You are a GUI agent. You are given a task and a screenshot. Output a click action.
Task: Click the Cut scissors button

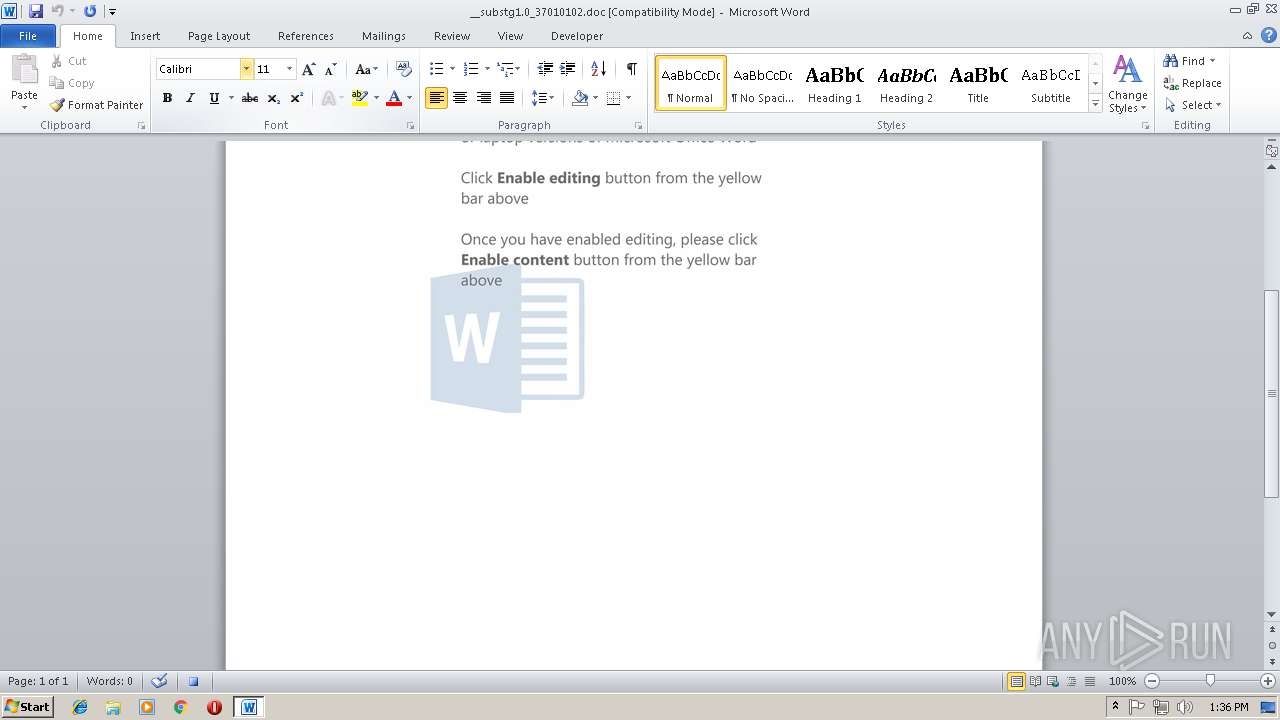[69, 61]
